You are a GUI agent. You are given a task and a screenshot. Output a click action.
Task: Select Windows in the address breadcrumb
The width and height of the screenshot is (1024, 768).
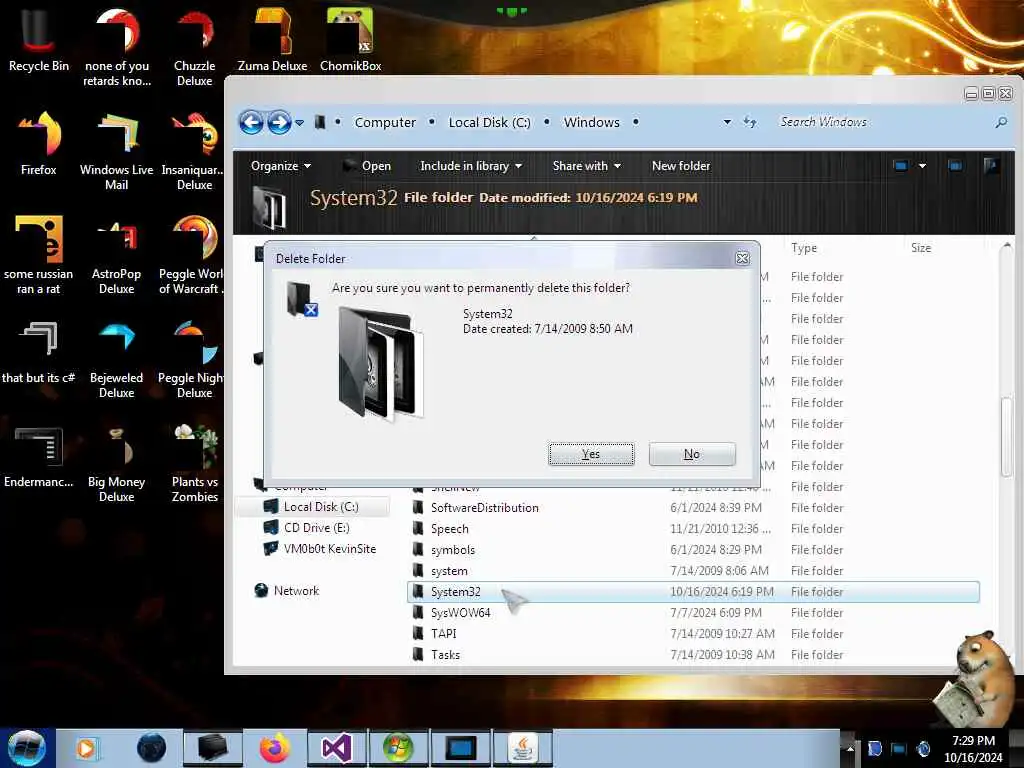pos(592,122)
